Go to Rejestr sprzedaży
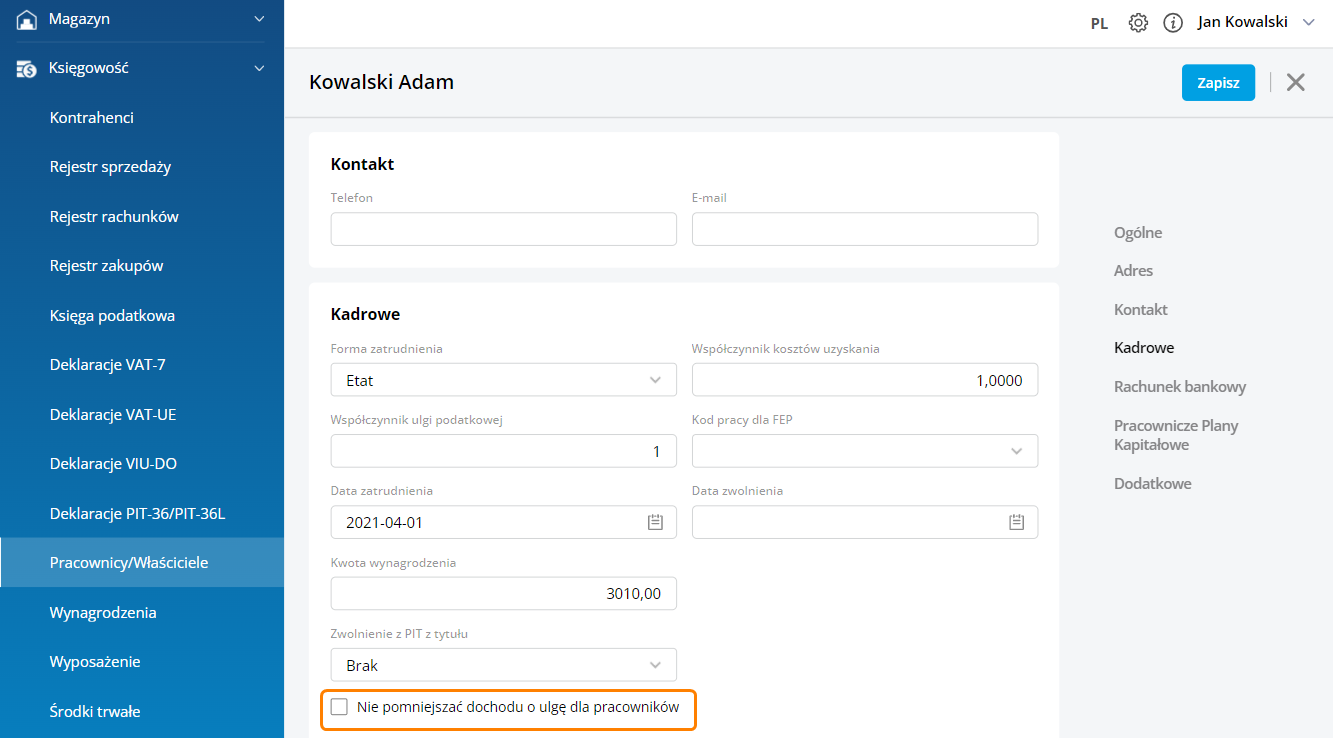 pyautogui.click(x=110, y=167)
